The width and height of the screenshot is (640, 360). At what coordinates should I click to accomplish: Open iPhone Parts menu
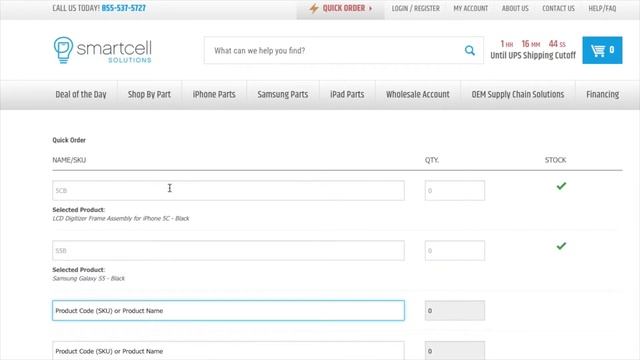point(214,95)
